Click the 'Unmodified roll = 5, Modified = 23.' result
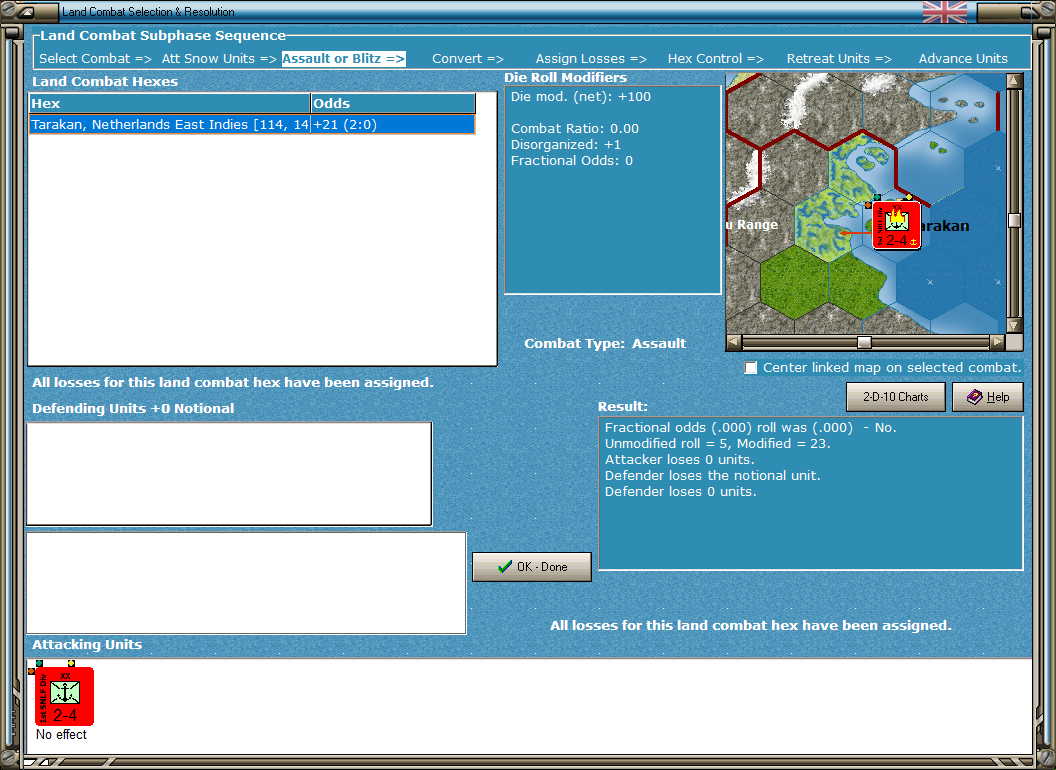Viewport: 1056px width, 770px height. pyautogui.click(x=717, y=443)
